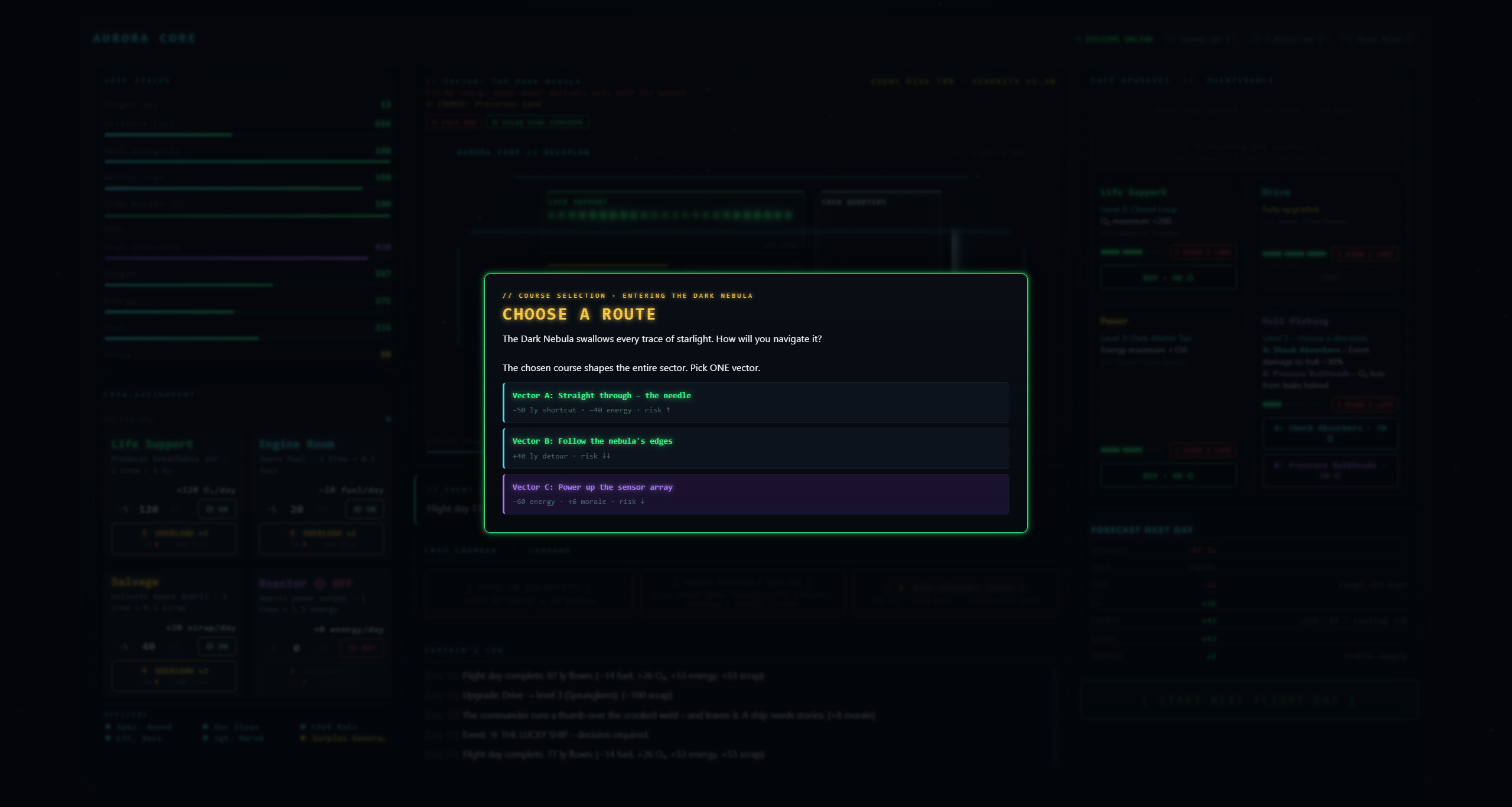Click '// COURSE SELECTION · ENTERING THE DARK NEBULA' label
1512x807 pixels.
point(627,295)
